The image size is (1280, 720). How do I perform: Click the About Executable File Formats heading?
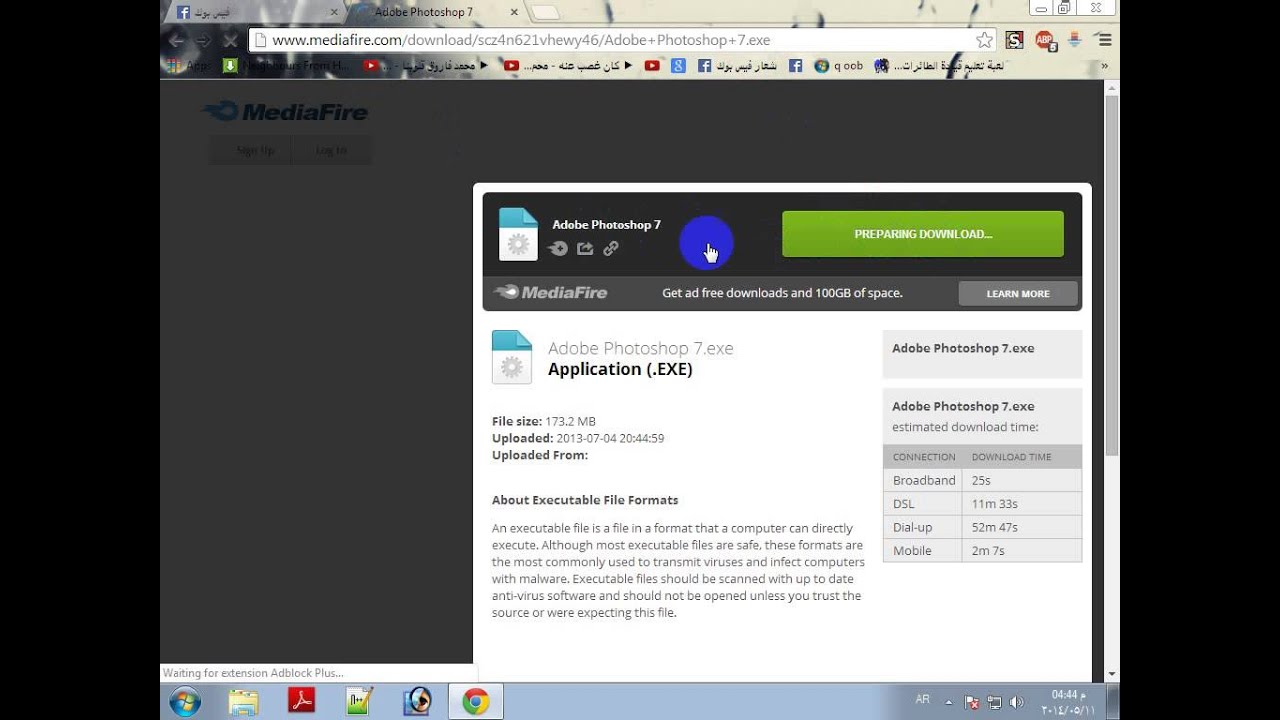point(585,500)
